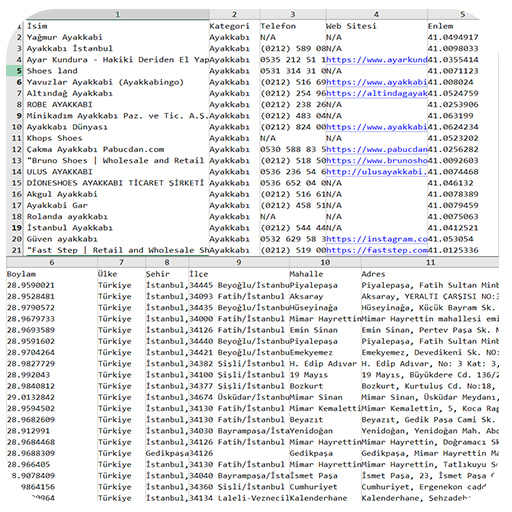Click the Şehir header cell
Viewport: 512px width, 512px height.
pyautogui.click(x=167, y=274)
